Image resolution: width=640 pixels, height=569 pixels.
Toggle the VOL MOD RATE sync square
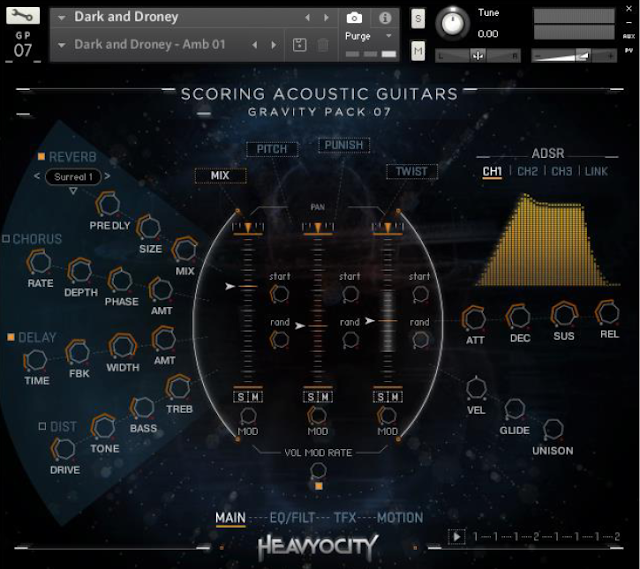[x=319, y=486]
